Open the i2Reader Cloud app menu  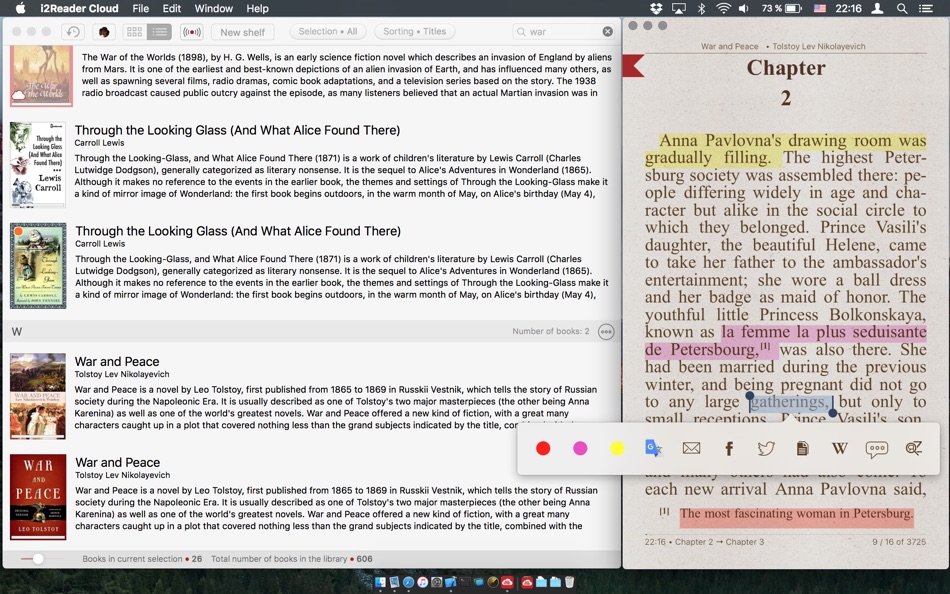tap(79, 8)
